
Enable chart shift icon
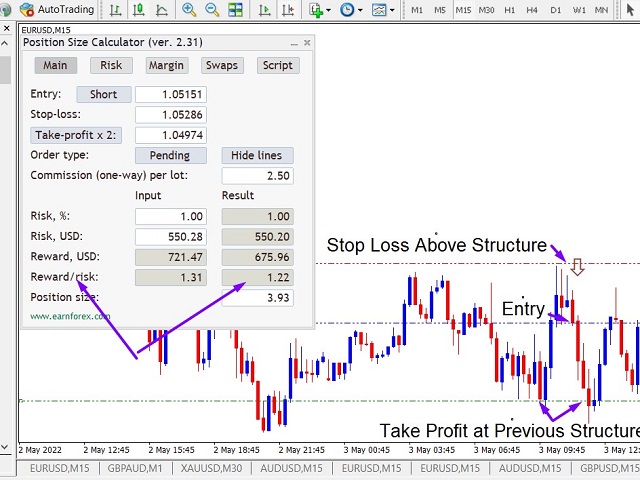coord(288,9)
